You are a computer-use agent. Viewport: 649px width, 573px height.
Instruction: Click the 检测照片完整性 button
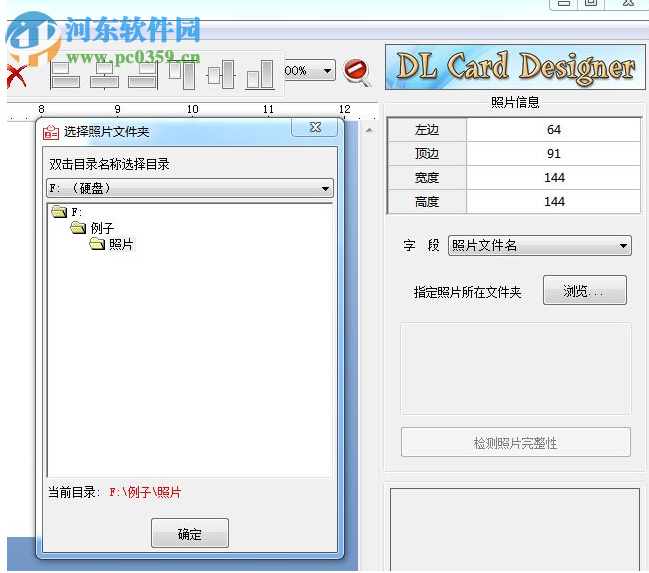tap(515, 443)
